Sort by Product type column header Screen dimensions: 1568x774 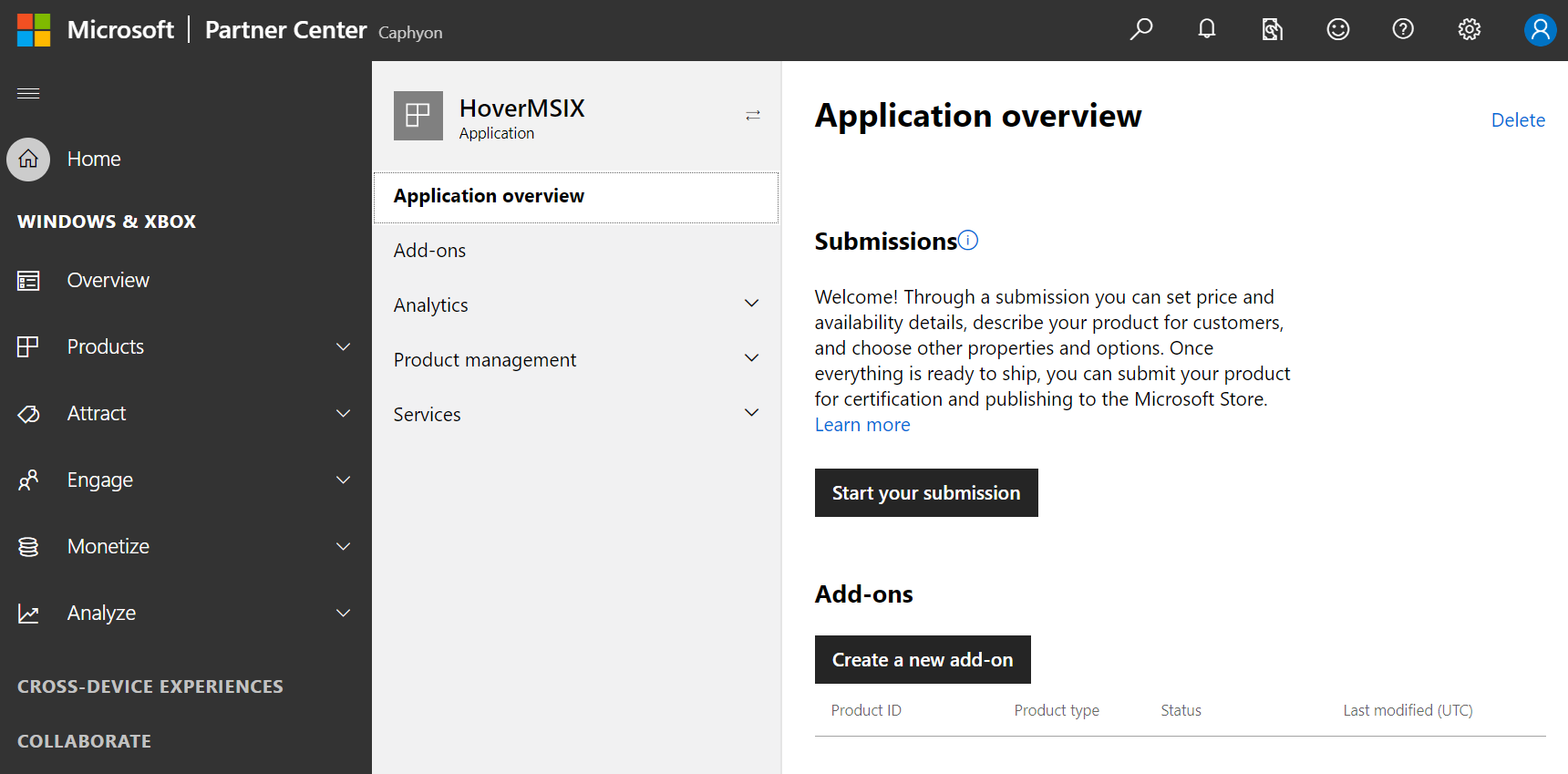pyautogui.click(x=1057, y=710)
